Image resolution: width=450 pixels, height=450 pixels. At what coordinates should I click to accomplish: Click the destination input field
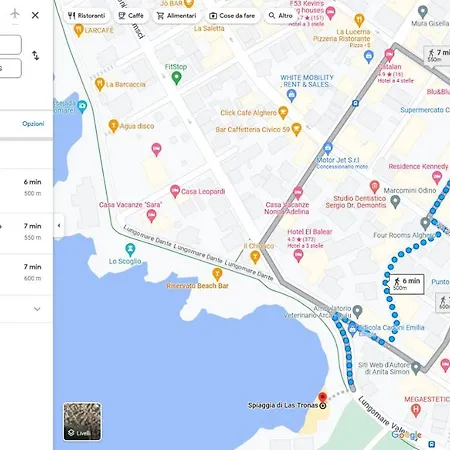point(10,68)
